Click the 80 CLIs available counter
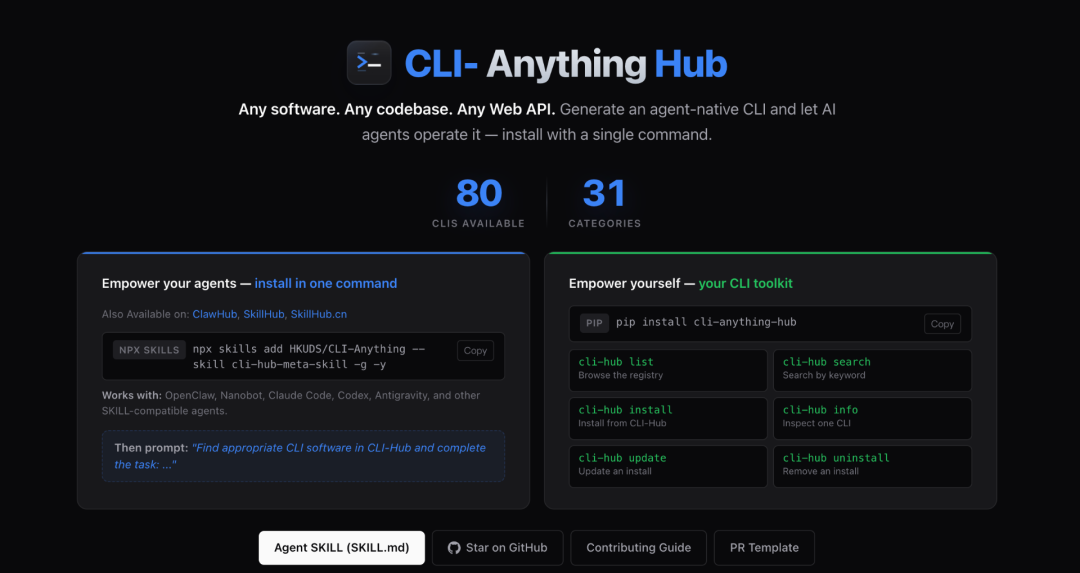1080x573 pixels. pos(479,202)
